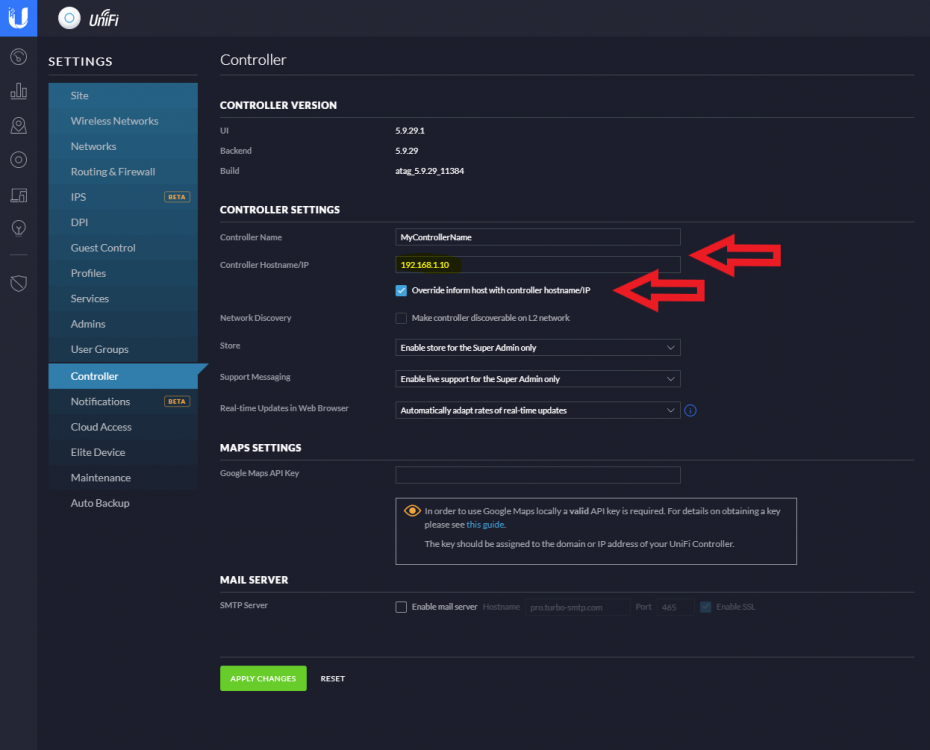This screenshot has height=750, width=930.
Task: Click the SMTP Port field showing 465
Action: (675, 607)
